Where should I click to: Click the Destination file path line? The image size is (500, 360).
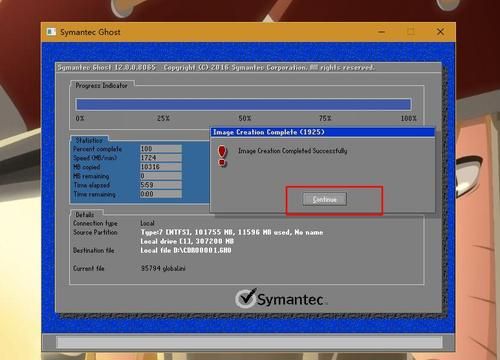pyautogui.click(x=186, y=250)
